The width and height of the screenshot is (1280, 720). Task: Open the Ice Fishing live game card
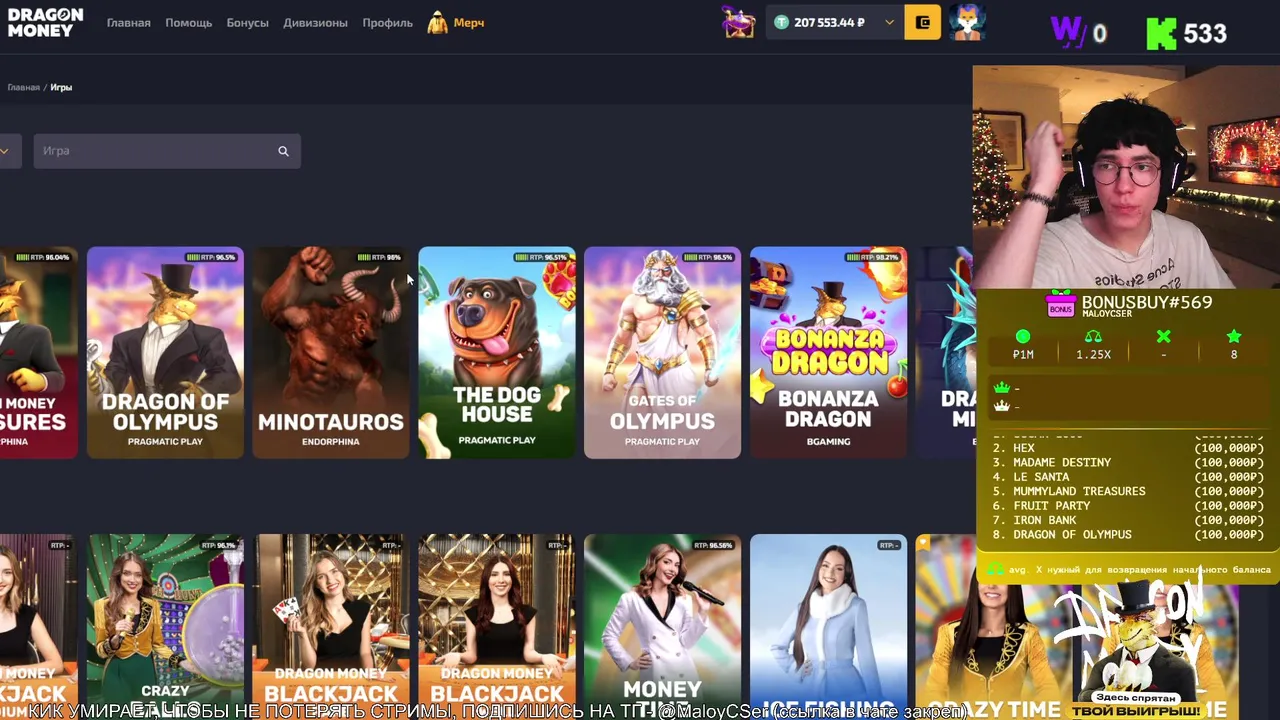[x=828, y=627]
